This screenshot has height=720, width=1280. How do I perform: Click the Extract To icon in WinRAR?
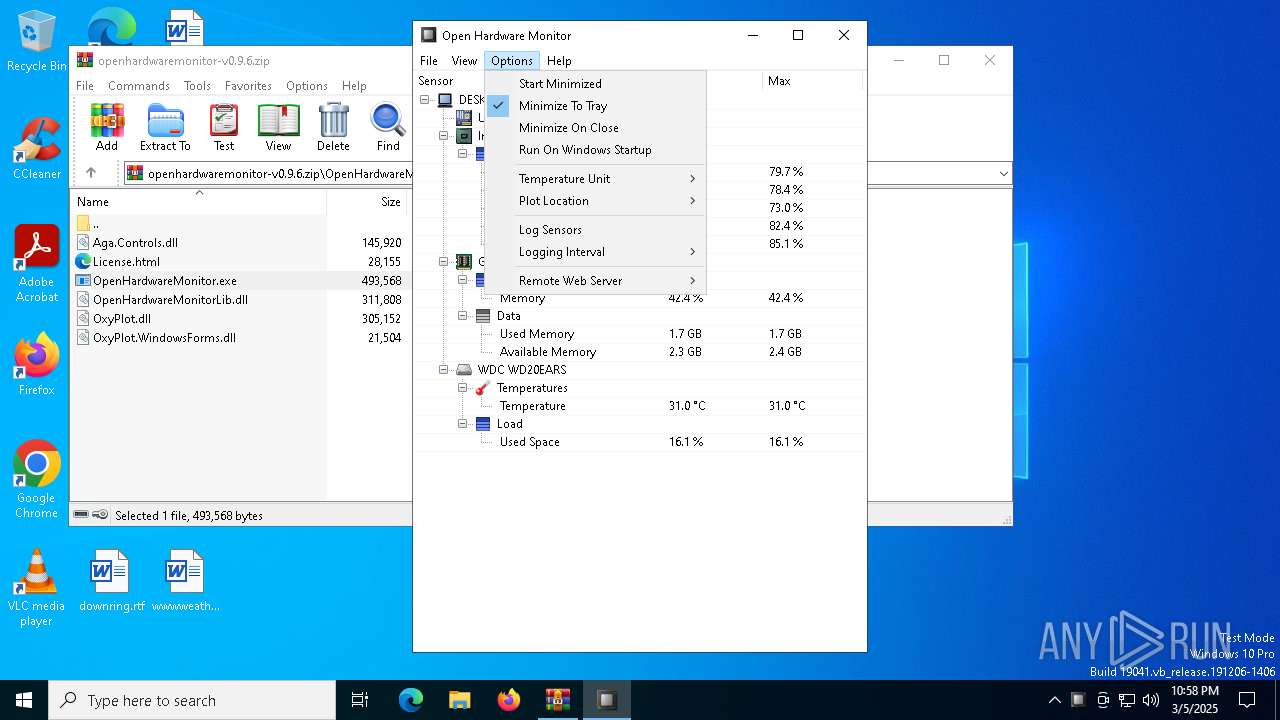(x=165, y=127)
